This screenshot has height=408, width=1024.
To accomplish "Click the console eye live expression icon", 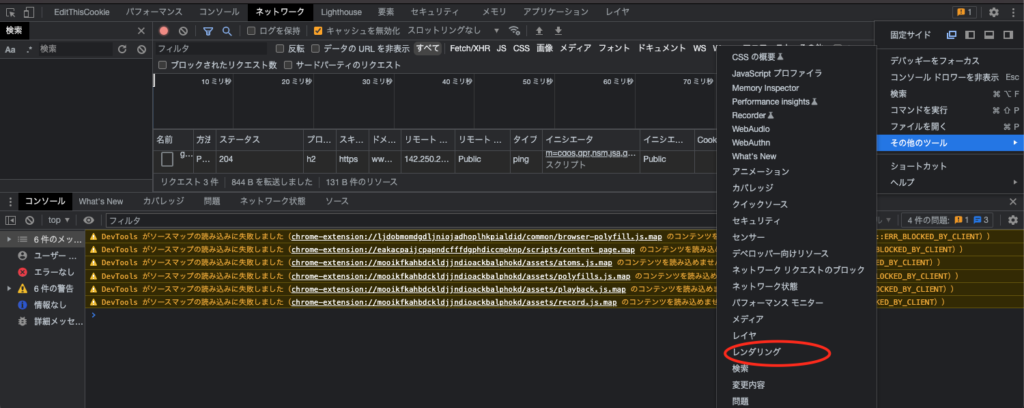I will click(x=88, y=220).
